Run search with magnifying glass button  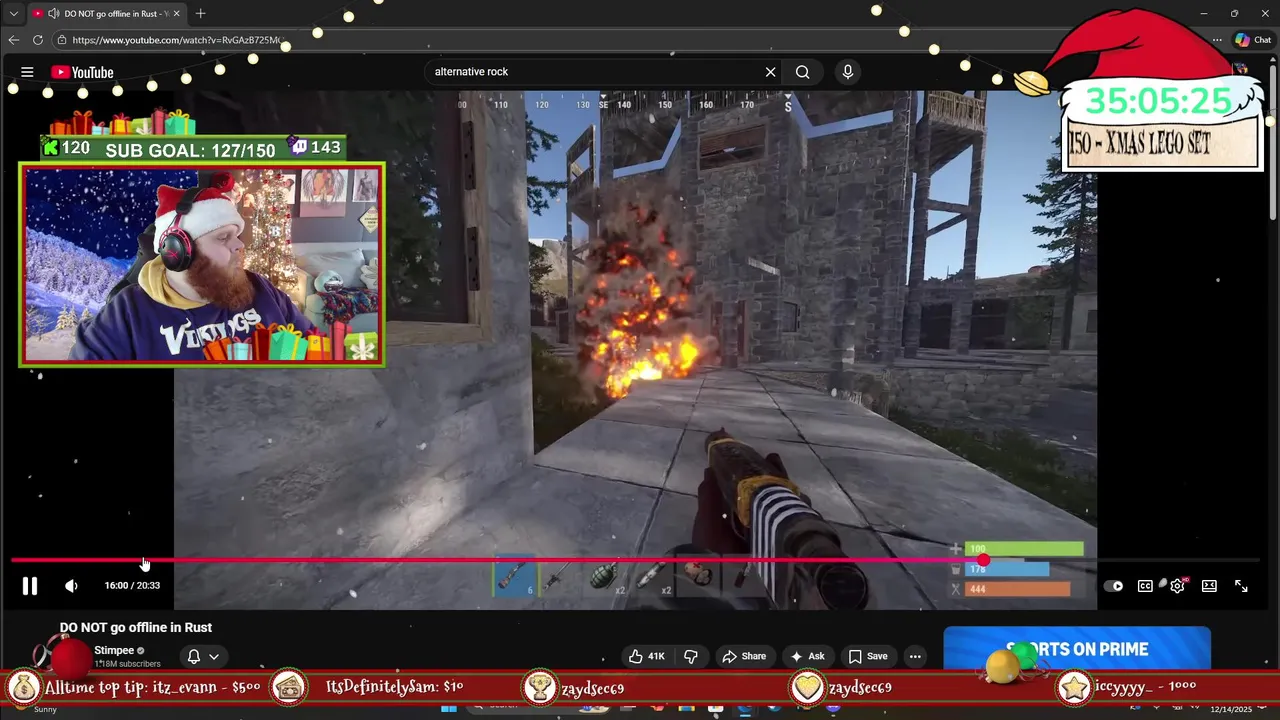(802, 72)
